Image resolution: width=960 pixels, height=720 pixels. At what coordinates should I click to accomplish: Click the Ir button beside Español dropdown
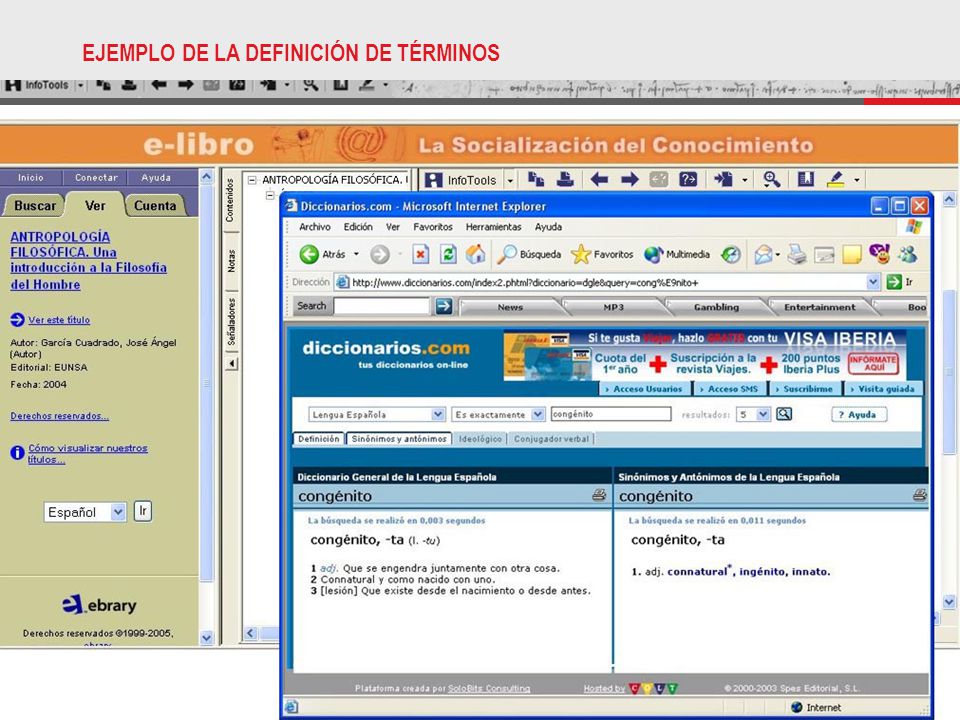tap(143, 511)
